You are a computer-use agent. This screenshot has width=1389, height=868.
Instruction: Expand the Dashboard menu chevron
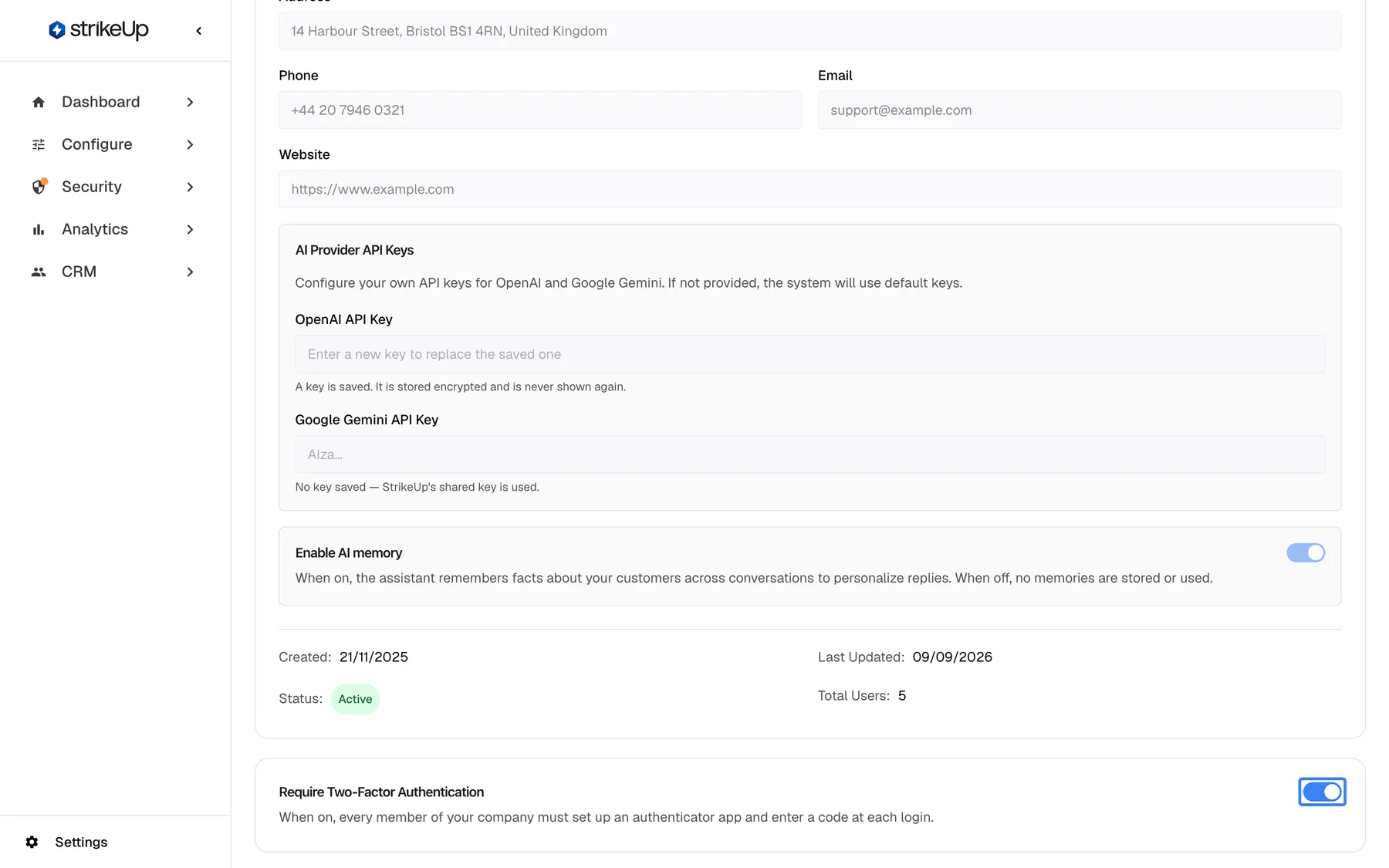(x=190, y=102)
